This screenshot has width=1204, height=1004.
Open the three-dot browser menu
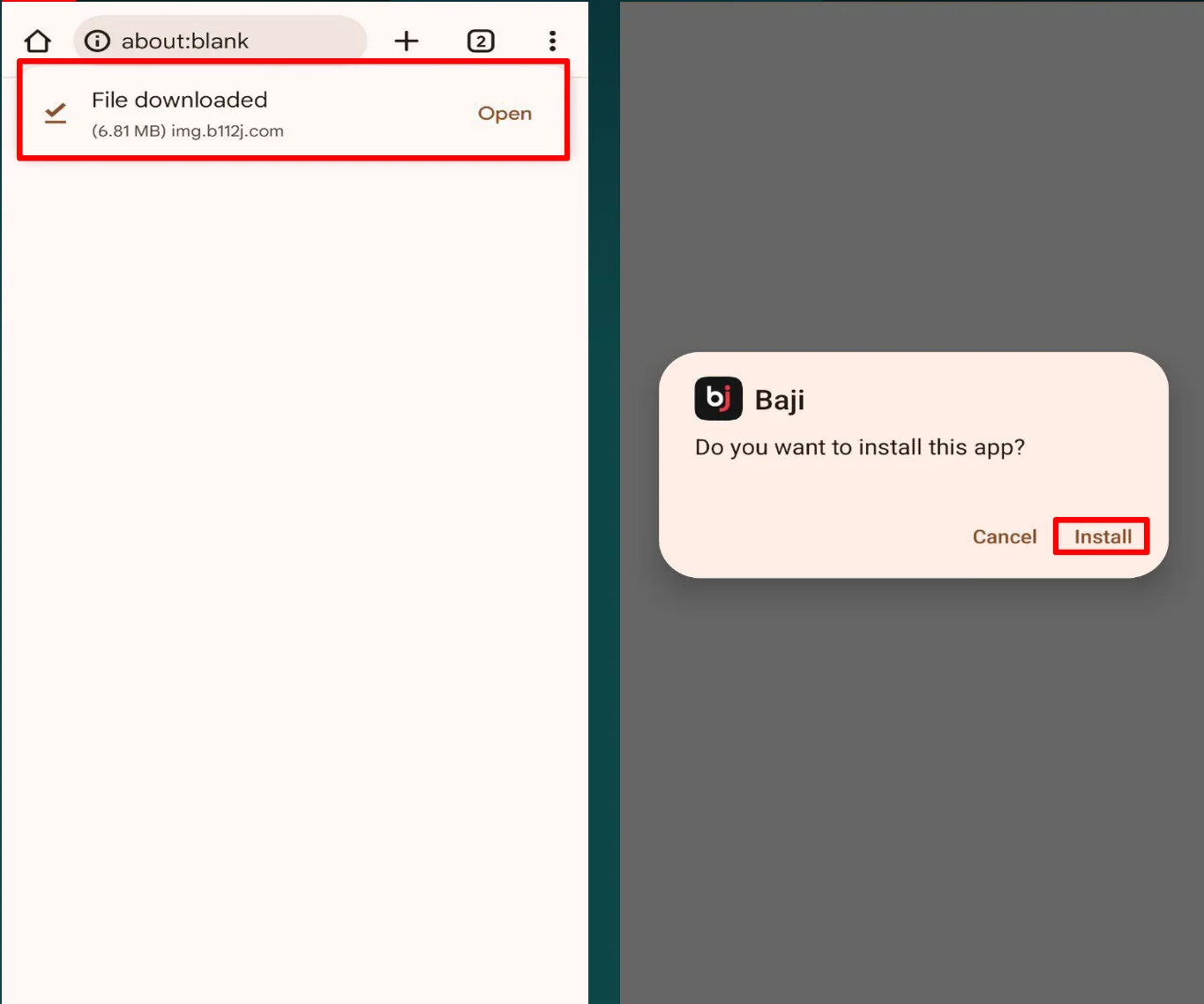coord(552,41)
